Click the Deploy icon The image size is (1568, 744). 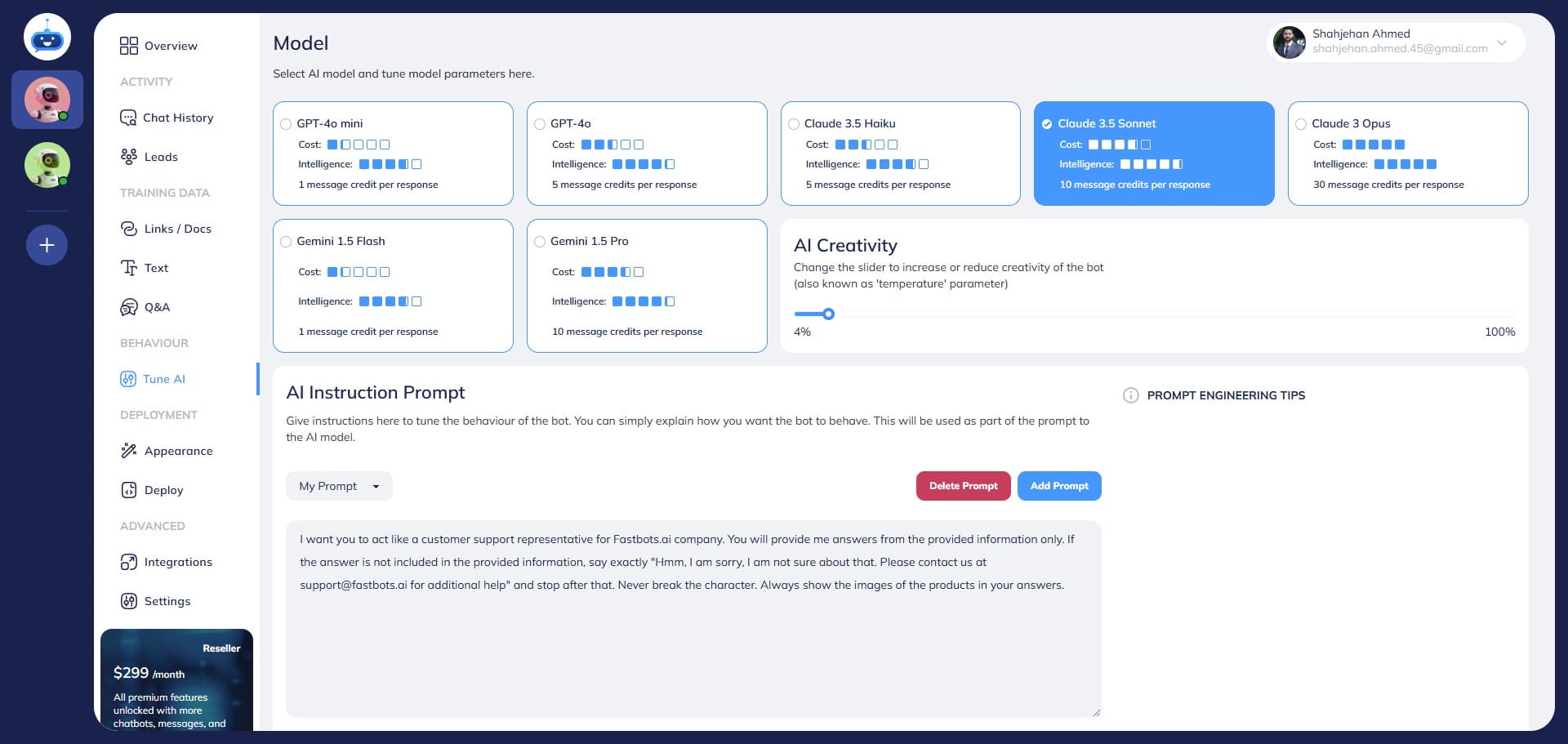129,490
